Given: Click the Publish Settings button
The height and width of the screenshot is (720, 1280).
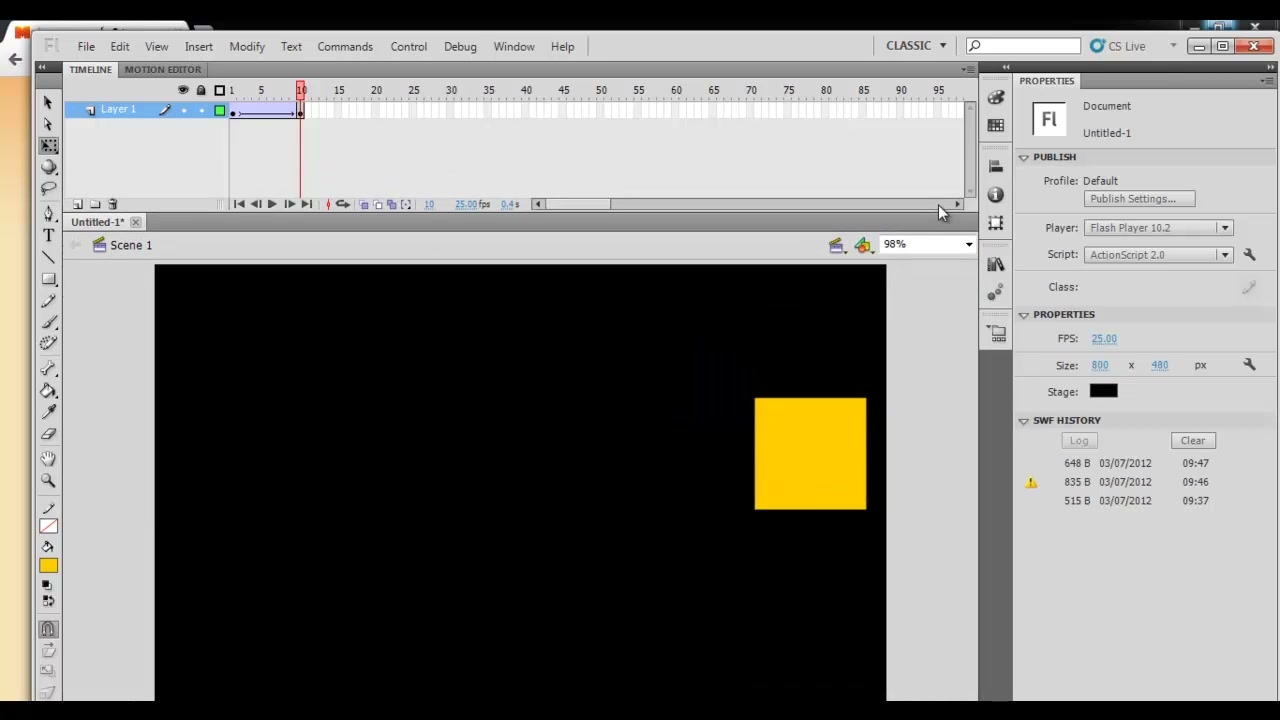Looking at the screenshot, I should (x=1139, y=199).
